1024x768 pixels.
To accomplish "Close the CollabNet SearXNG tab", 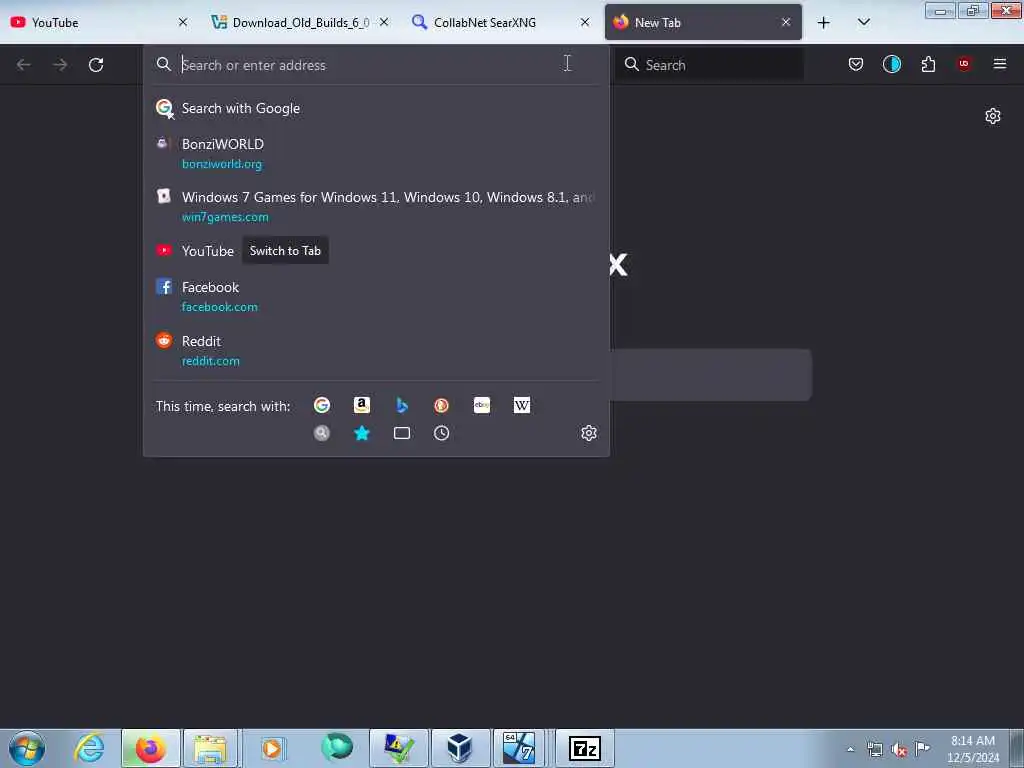I will (x=585, y=22).
